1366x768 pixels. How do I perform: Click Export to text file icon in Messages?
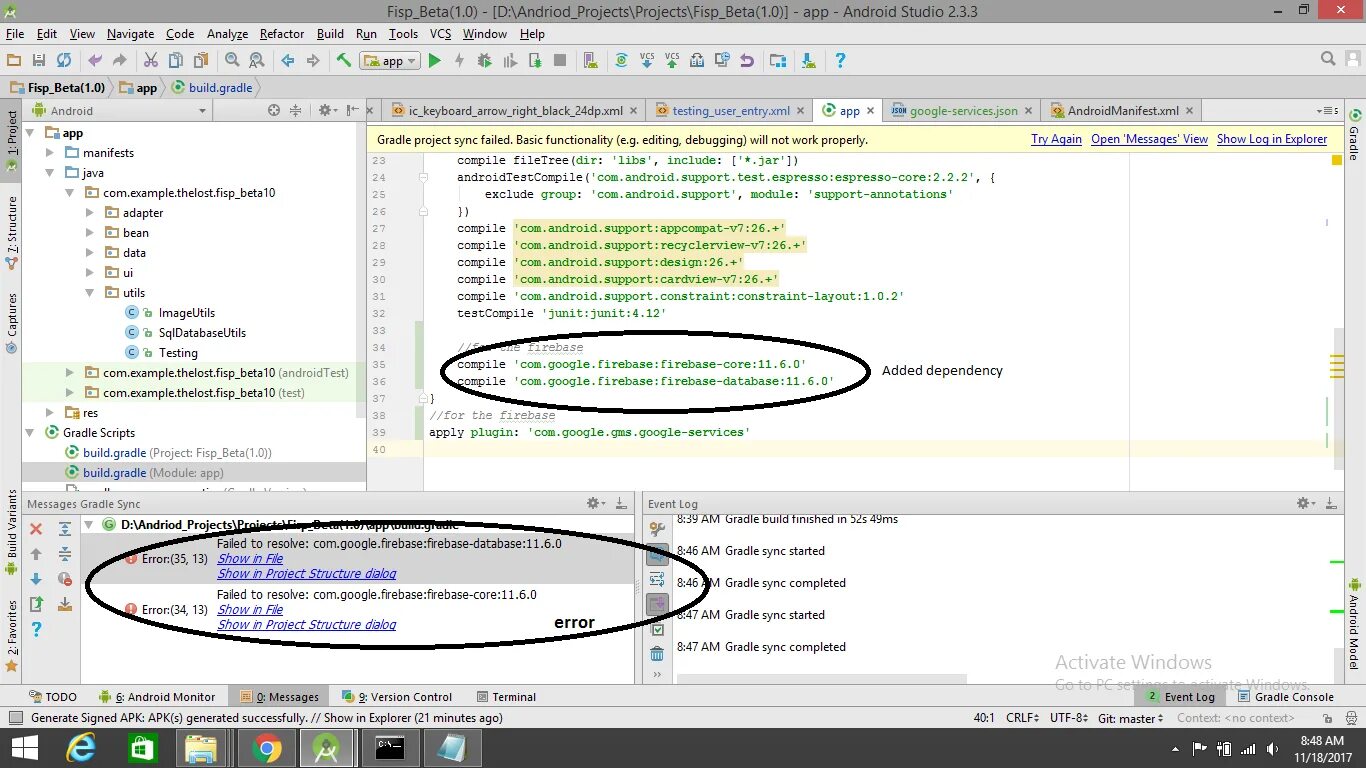[36, 604]
